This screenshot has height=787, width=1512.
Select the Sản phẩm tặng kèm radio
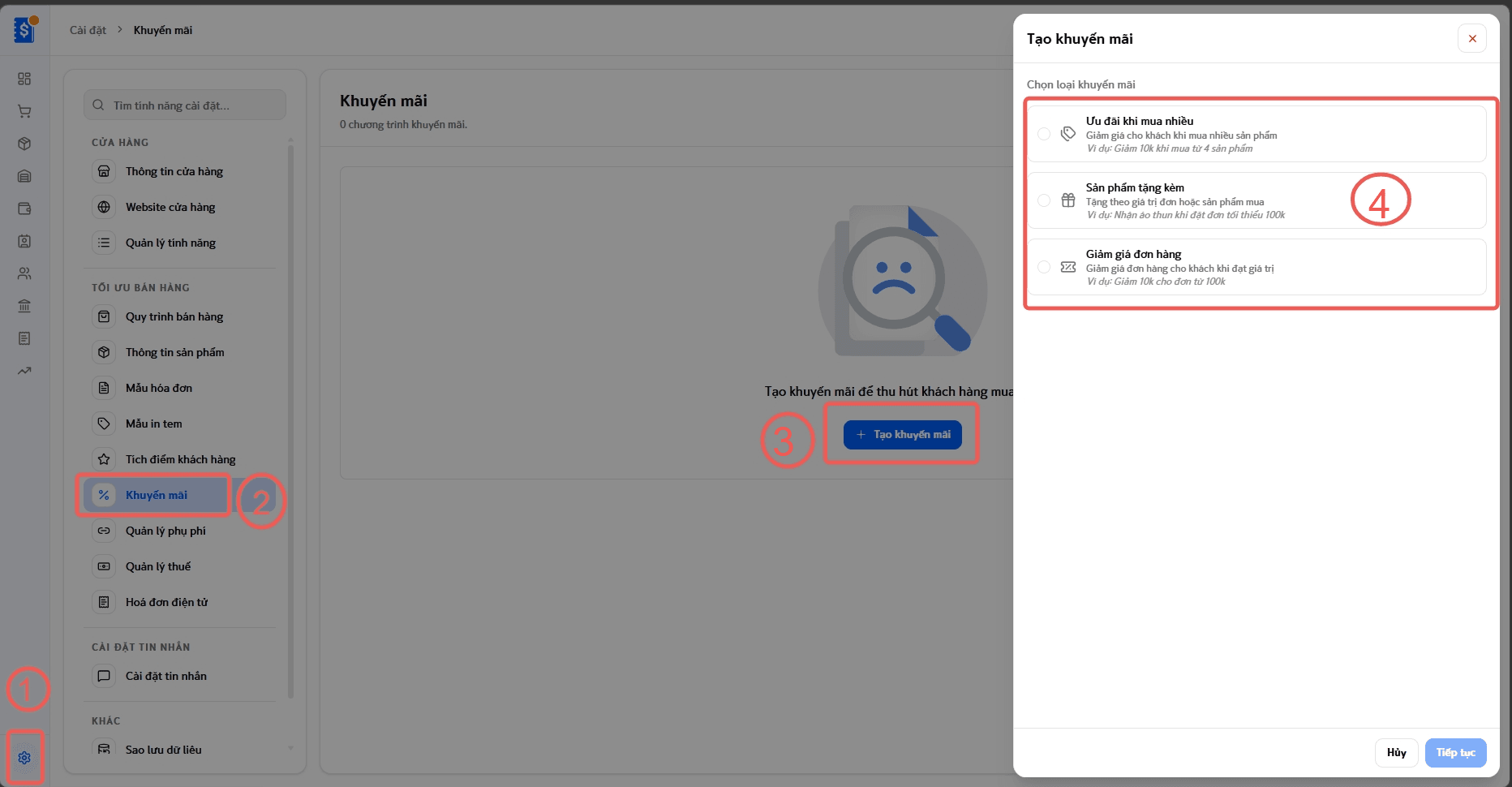[x=1044, y=200]
